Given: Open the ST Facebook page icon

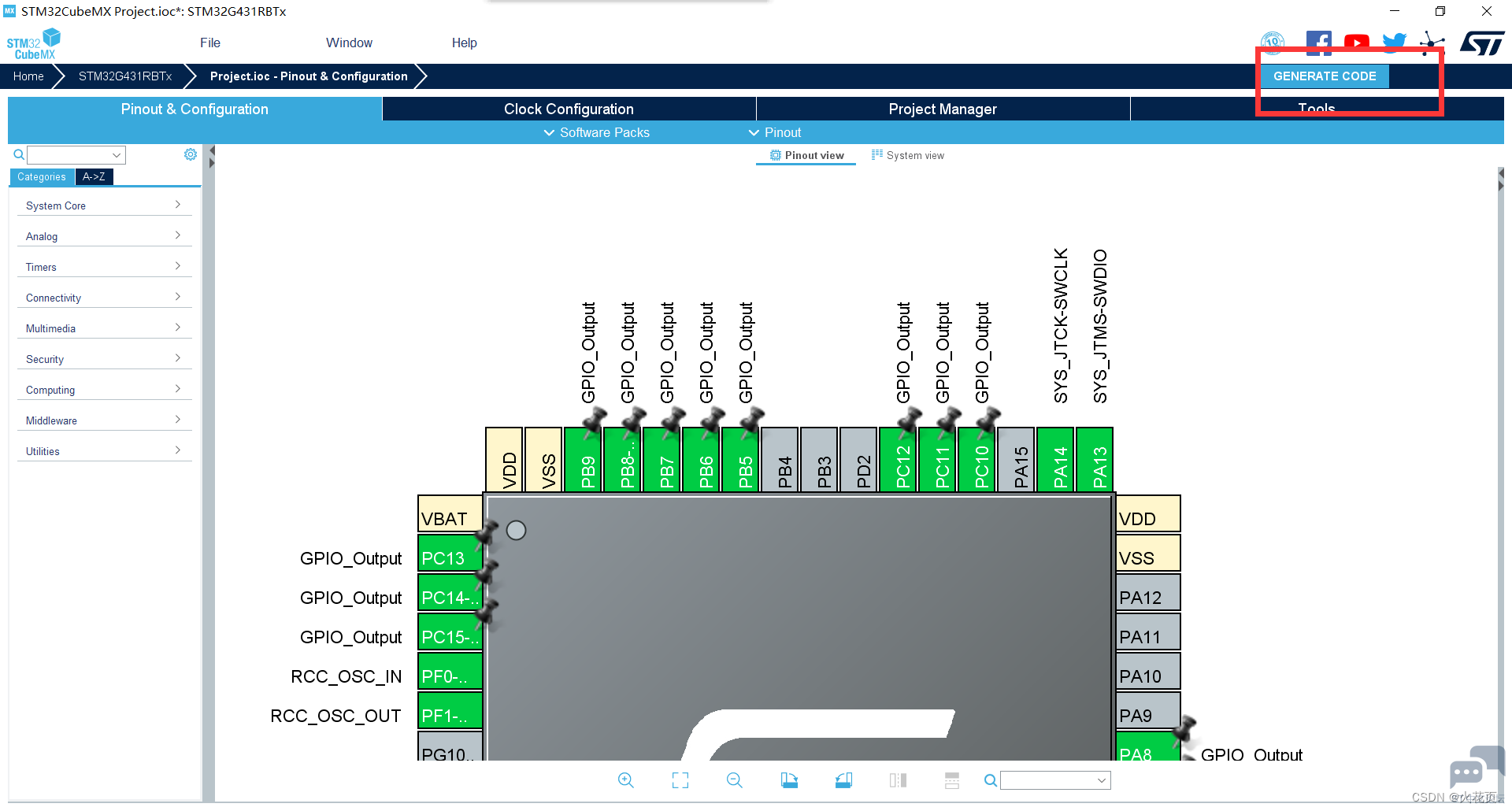Looking at the screenshot, I should click(x=1318, y=43).
